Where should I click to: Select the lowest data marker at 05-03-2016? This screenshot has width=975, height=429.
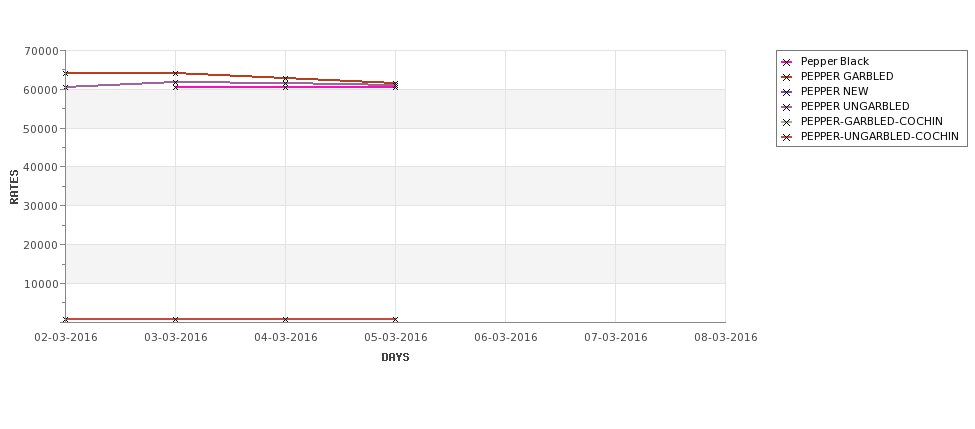395,320
